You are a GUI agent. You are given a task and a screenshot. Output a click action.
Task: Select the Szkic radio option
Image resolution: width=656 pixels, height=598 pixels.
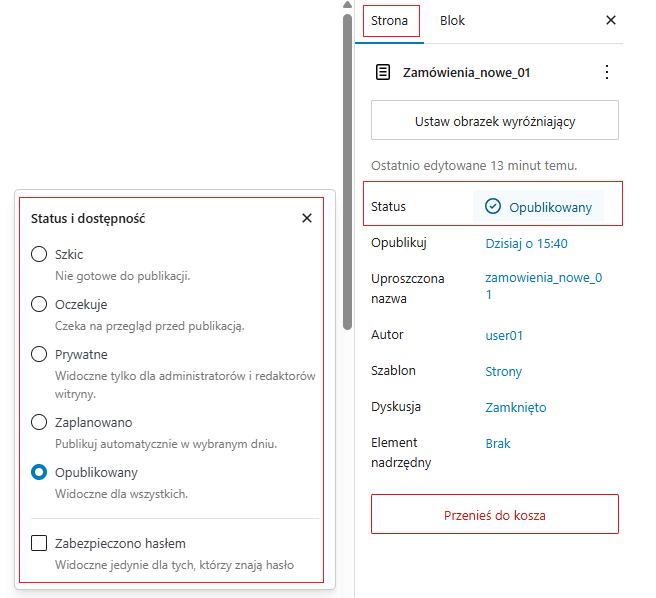point(39,255)
